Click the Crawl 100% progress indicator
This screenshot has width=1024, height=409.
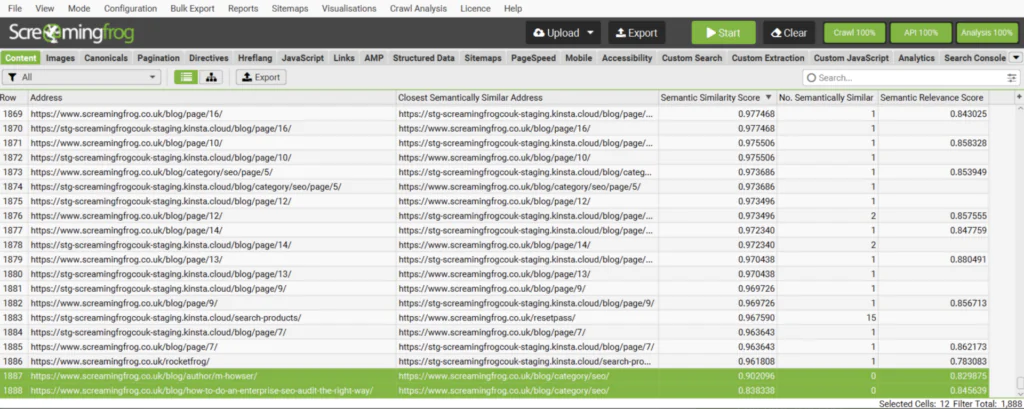[x=854, y=33]
